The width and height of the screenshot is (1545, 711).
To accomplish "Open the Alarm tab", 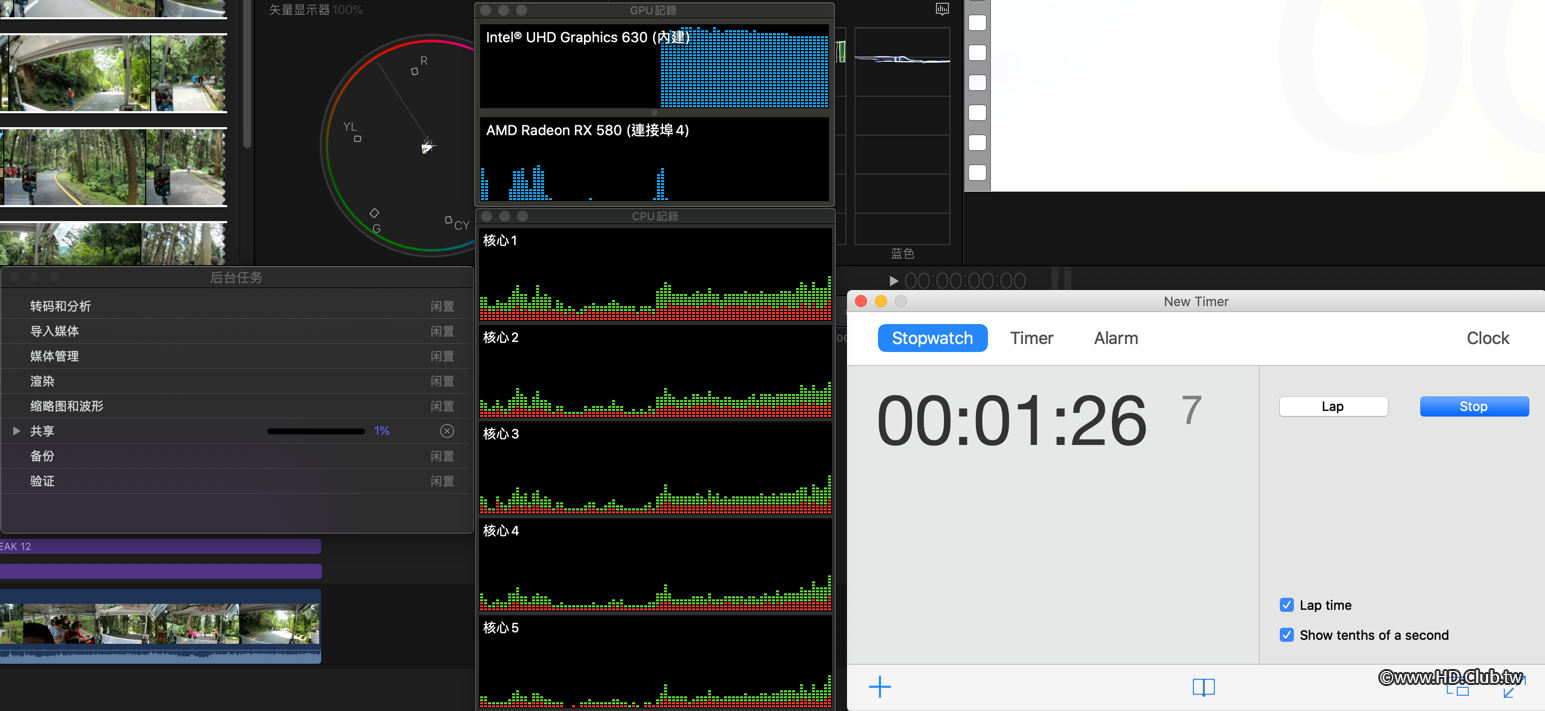I will tap(1116, 338).
